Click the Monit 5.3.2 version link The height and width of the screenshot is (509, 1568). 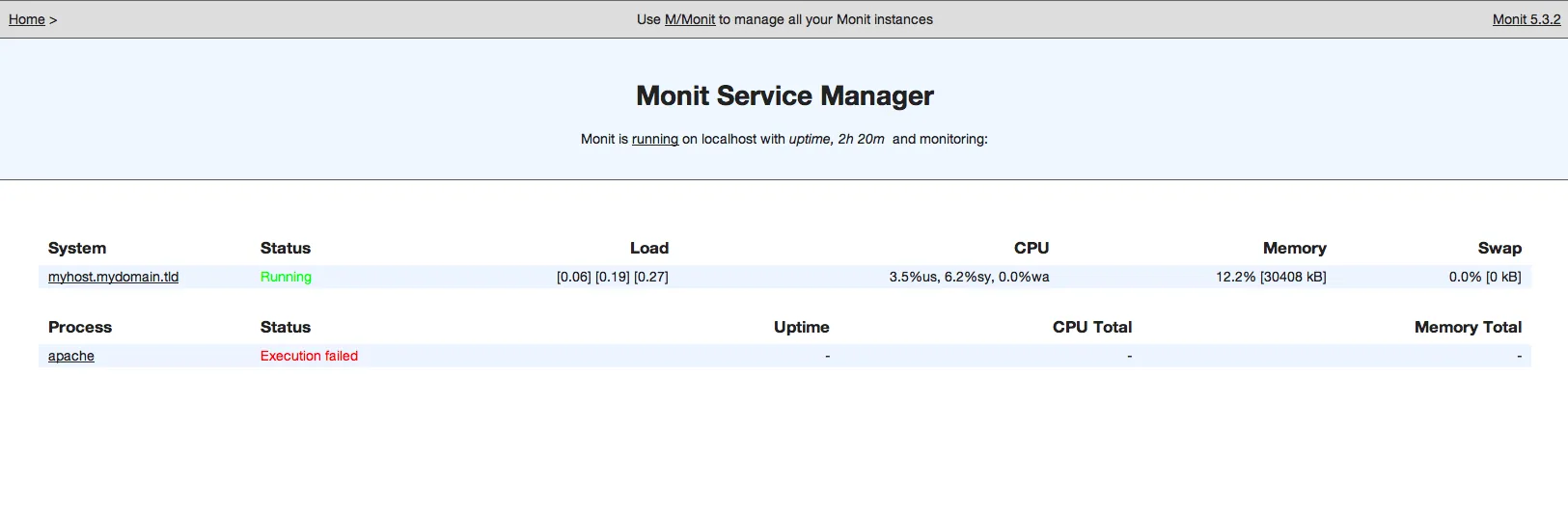tap(1526, 19)
